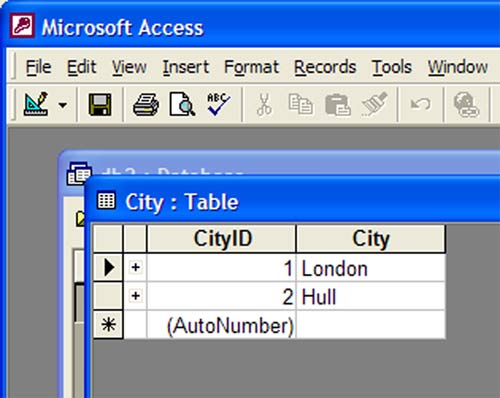
Task: Click the new record asterisk row selector
Action: click(x=108, y=324)
